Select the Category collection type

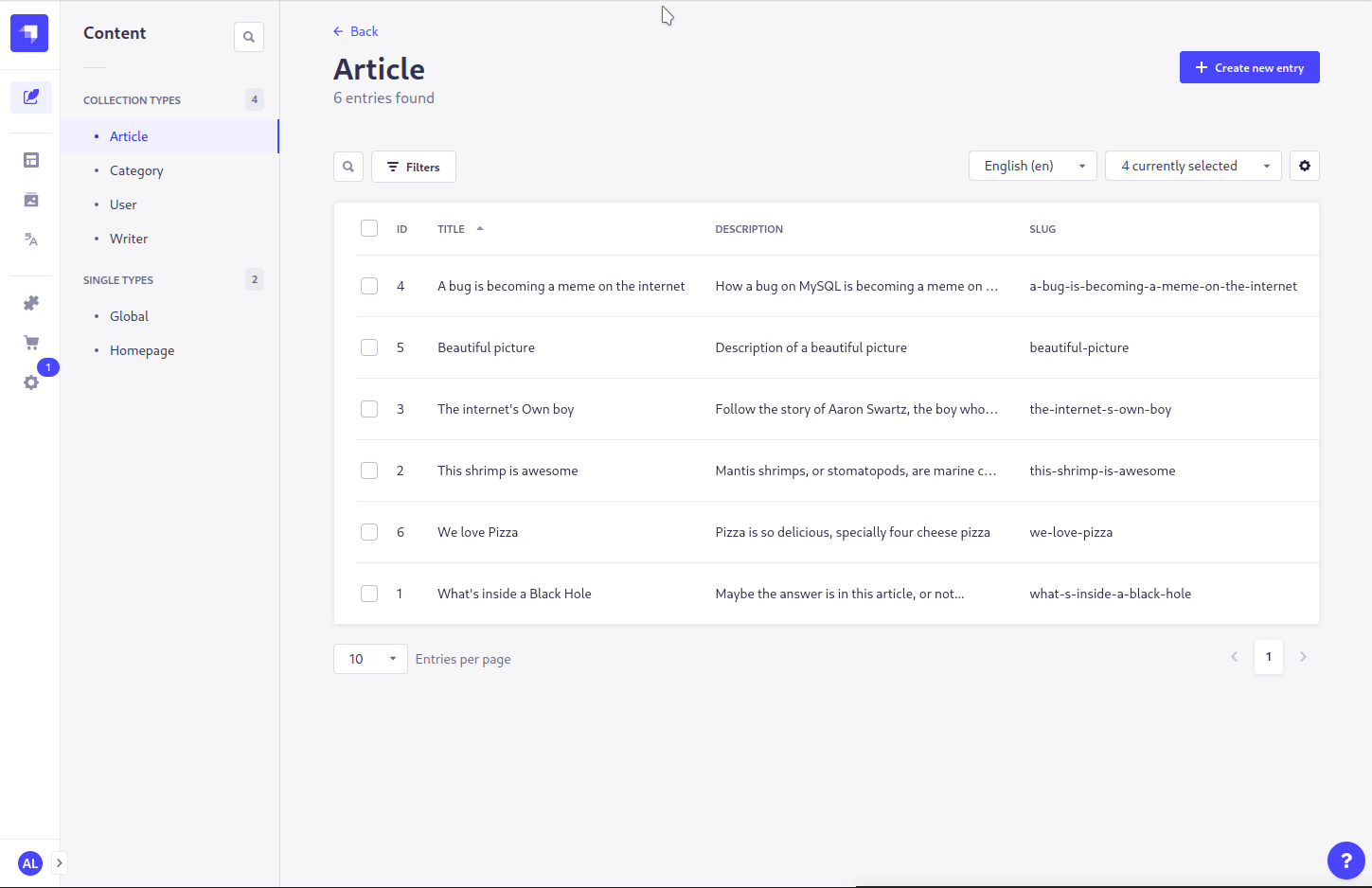pos(136,169)
